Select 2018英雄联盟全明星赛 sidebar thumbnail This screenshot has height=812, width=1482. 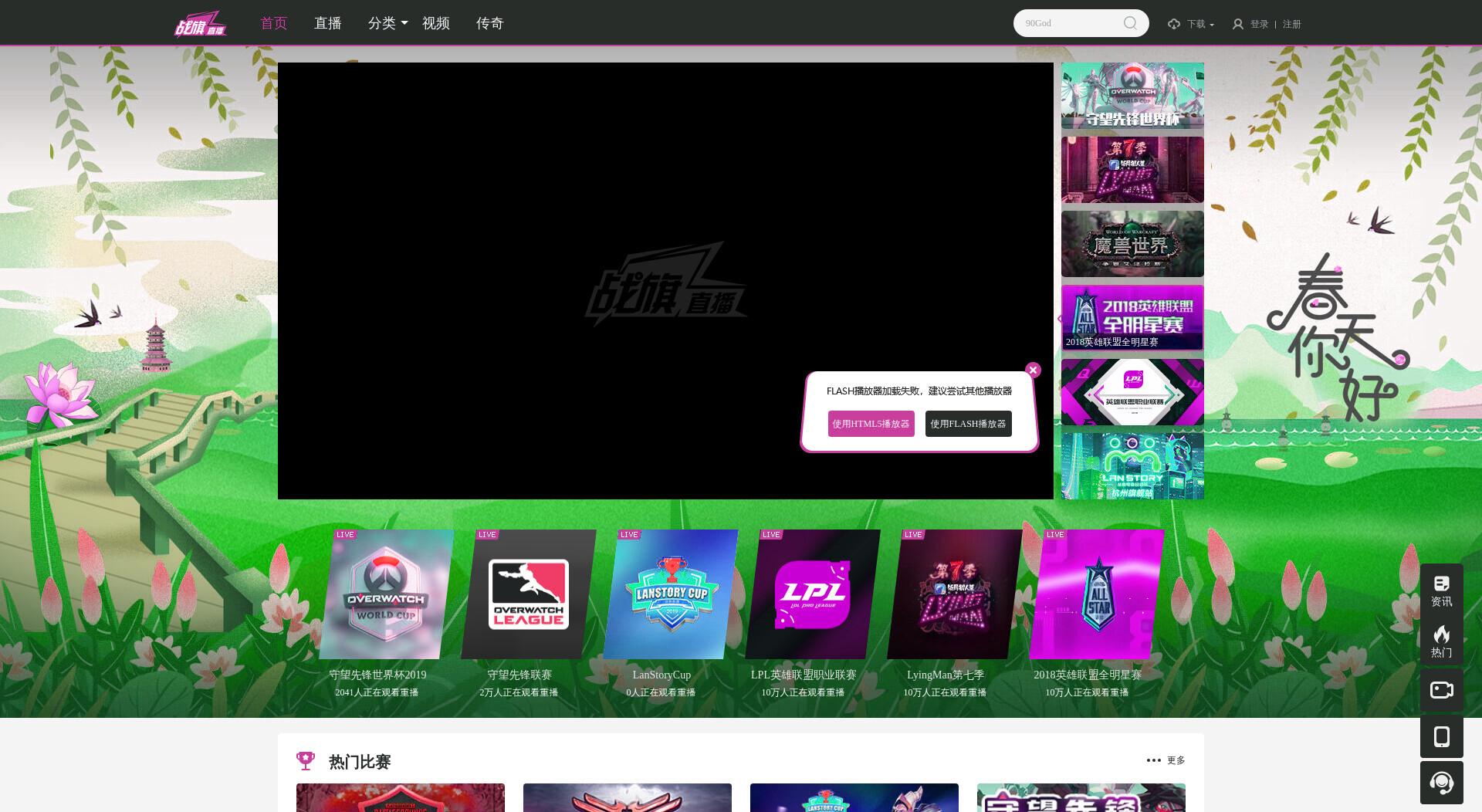[x=1132, y=318]
